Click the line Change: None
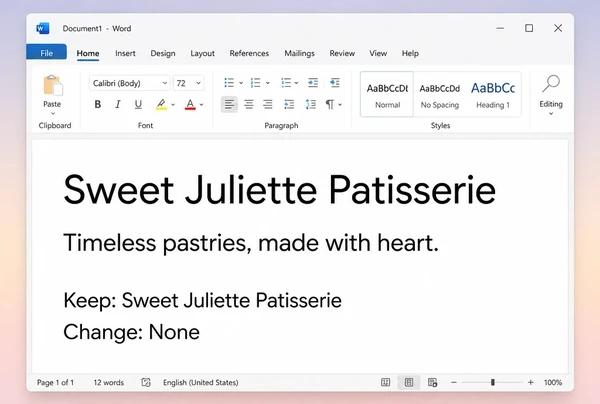Viewport: 600px width, 404px height. (131, 332)
